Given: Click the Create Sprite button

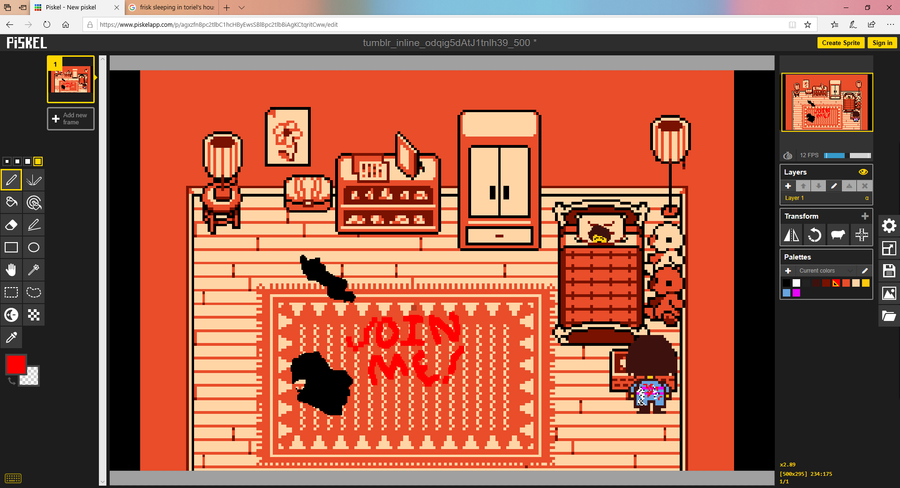Looking at the screenshot, I should (841, 42).
